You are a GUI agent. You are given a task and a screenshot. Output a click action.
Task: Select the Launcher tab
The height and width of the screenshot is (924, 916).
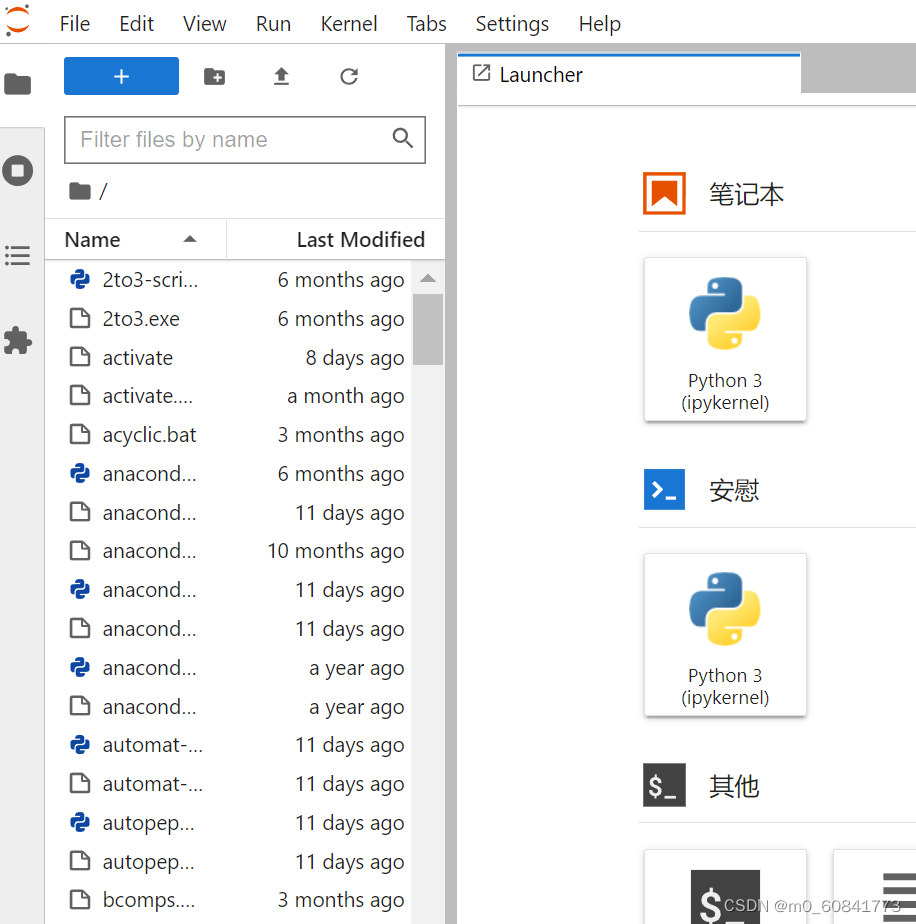[629, 74]
